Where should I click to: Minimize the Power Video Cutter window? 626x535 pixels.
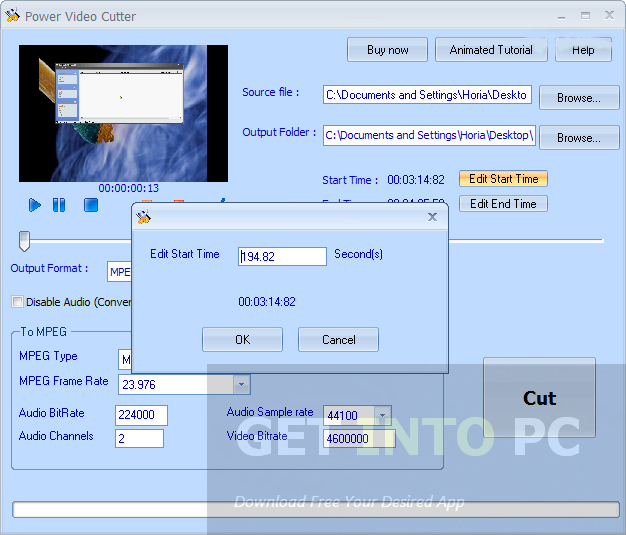pos(562,16)
